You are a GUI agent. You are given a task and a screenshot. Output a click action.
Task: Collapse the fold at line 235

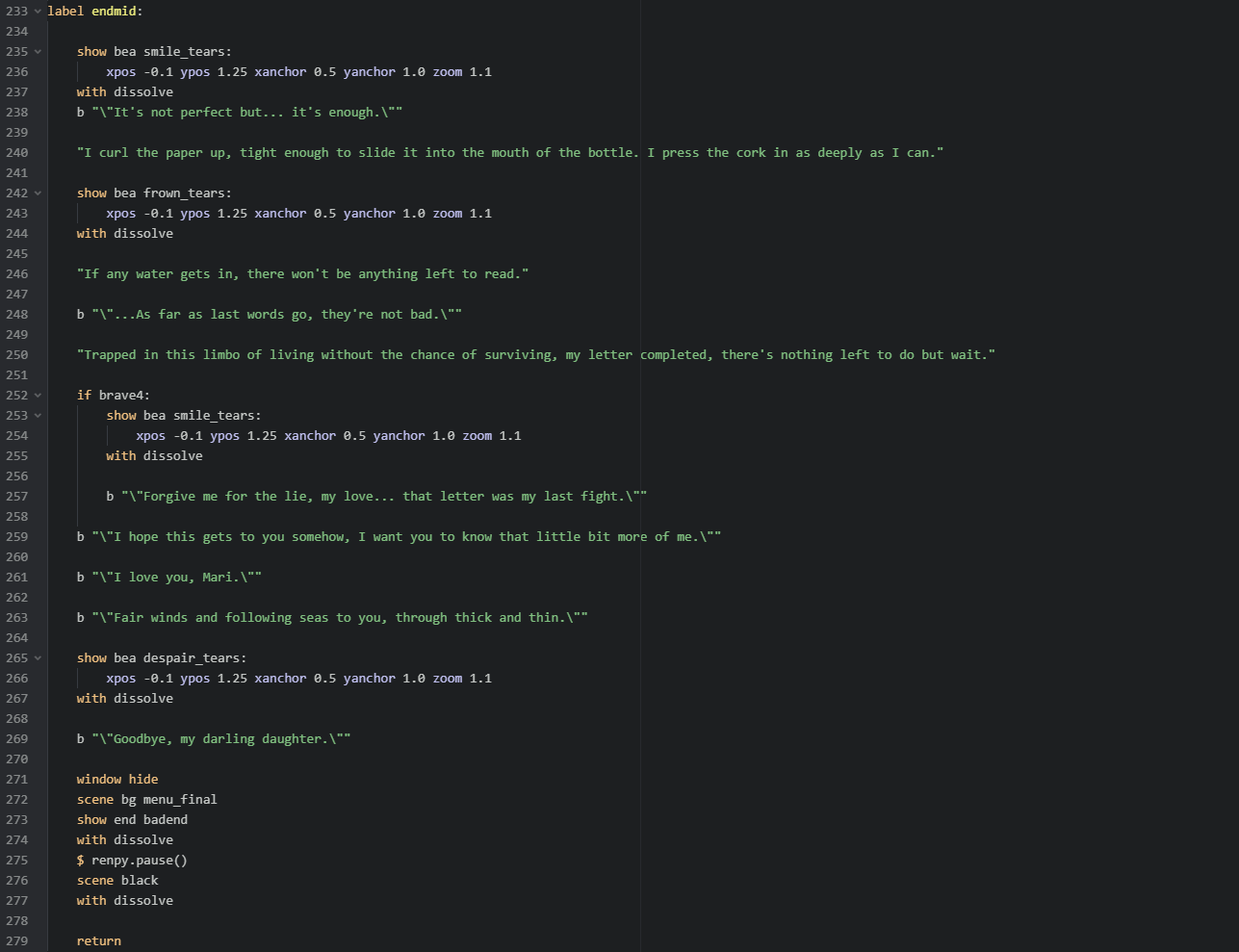point(38,52)
